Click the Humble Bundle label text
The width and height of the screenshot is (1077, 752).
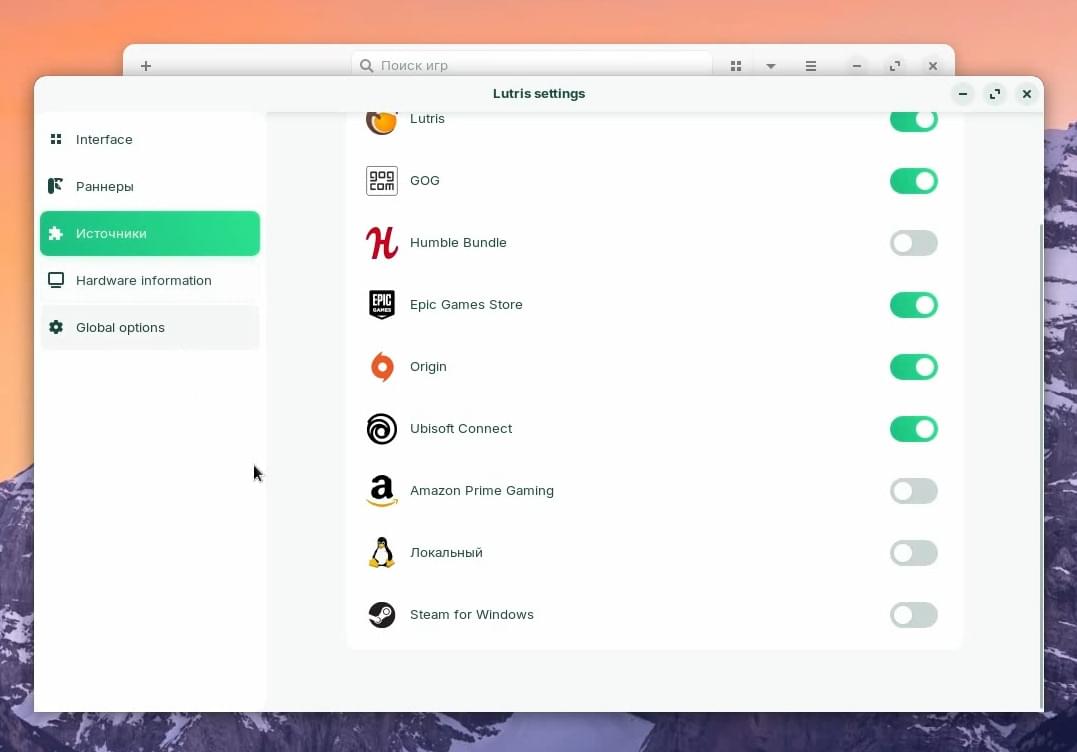458,242
